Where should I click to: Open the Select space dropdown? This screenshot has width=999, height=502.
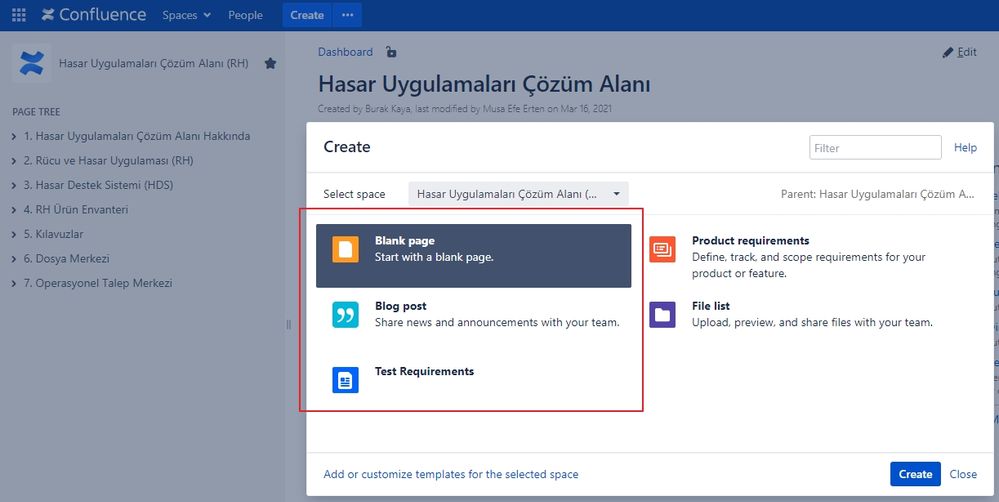[x=518, y=194]
